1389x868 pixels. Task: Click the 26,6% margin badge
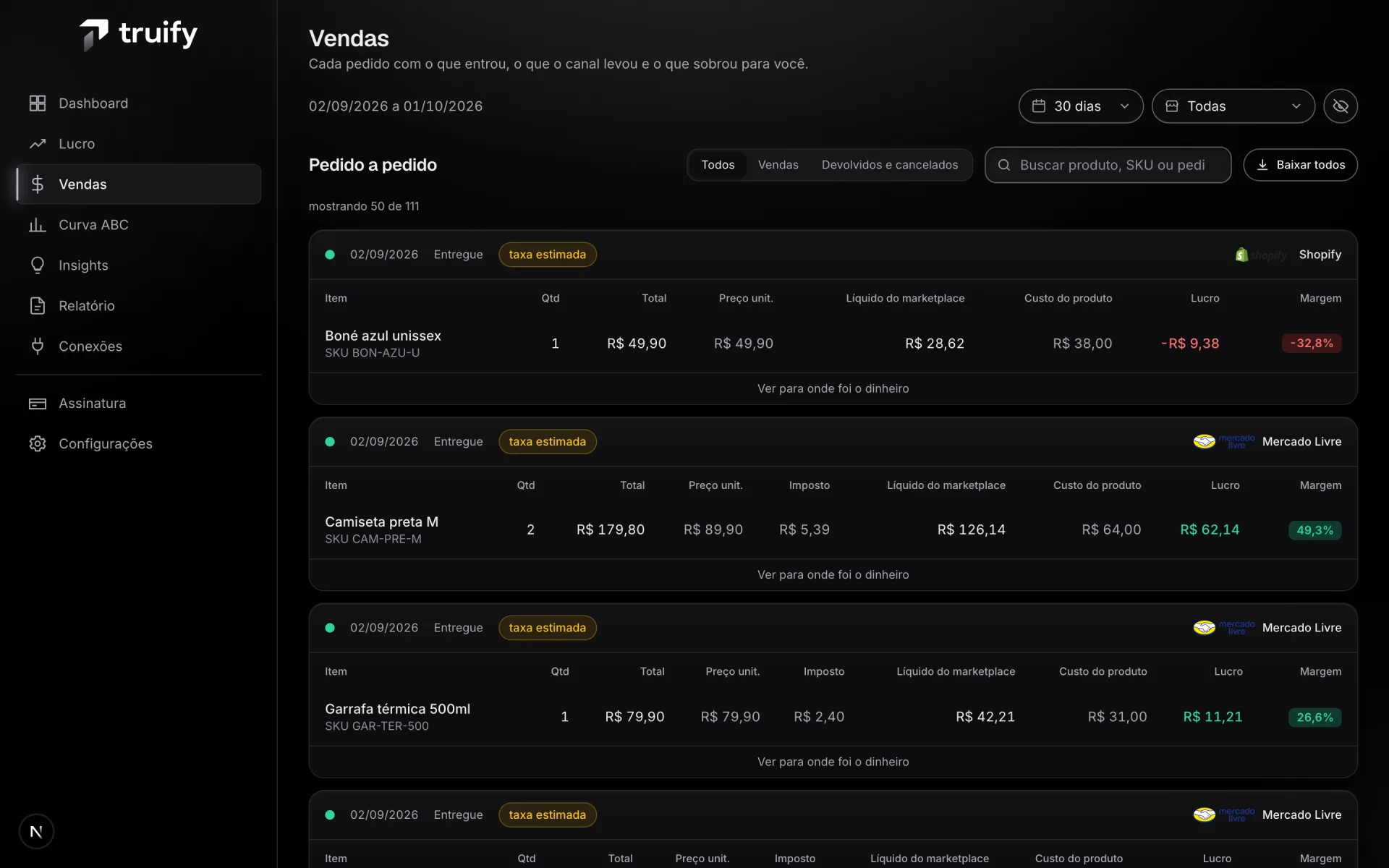pos(1314,718)
